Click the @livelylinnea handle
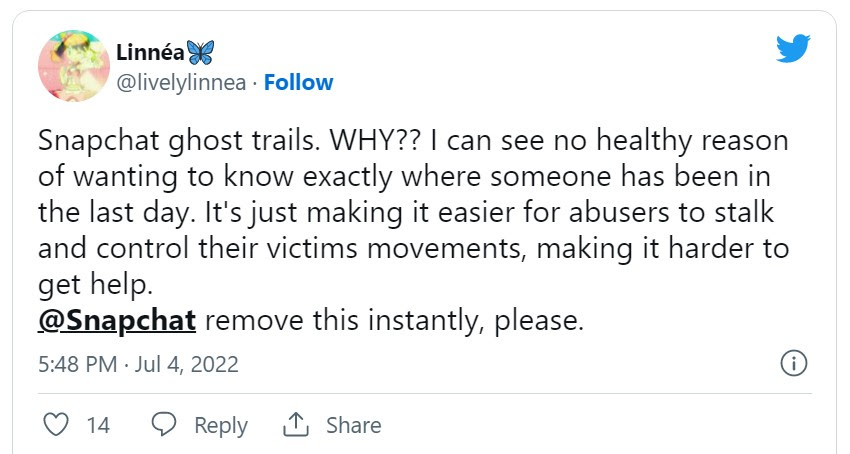850x454 pixels. [x=182, y=82]
